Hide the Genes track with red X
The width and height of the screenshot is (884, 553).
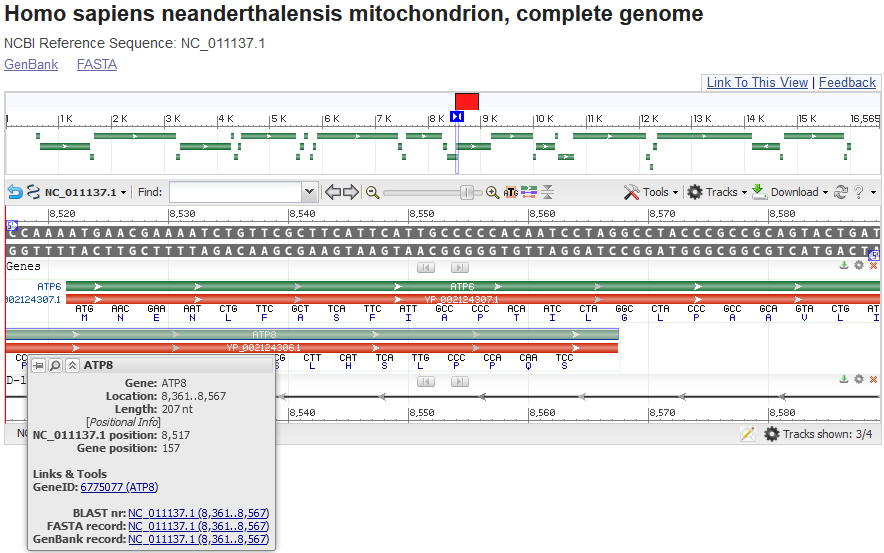pos(873,266)
